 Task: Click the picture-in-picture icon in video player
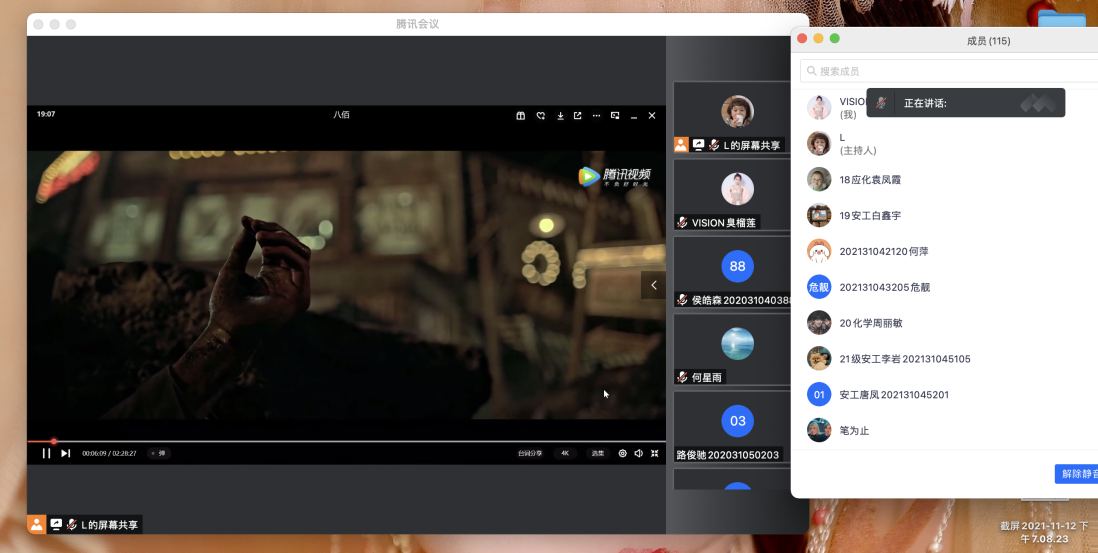[x=615, y=116]
